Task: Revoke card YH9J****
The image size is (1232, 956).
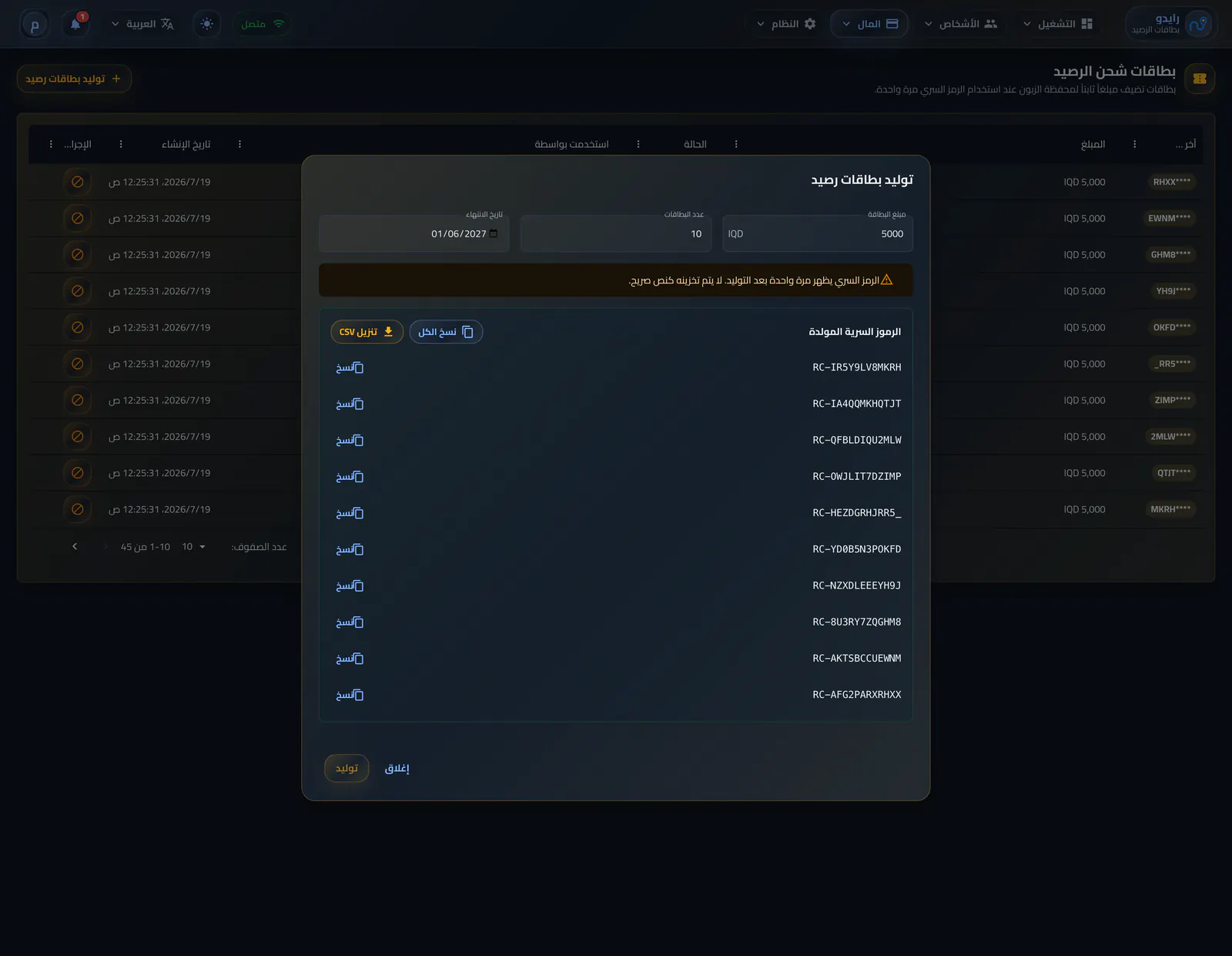Action: tap(78, 291)
